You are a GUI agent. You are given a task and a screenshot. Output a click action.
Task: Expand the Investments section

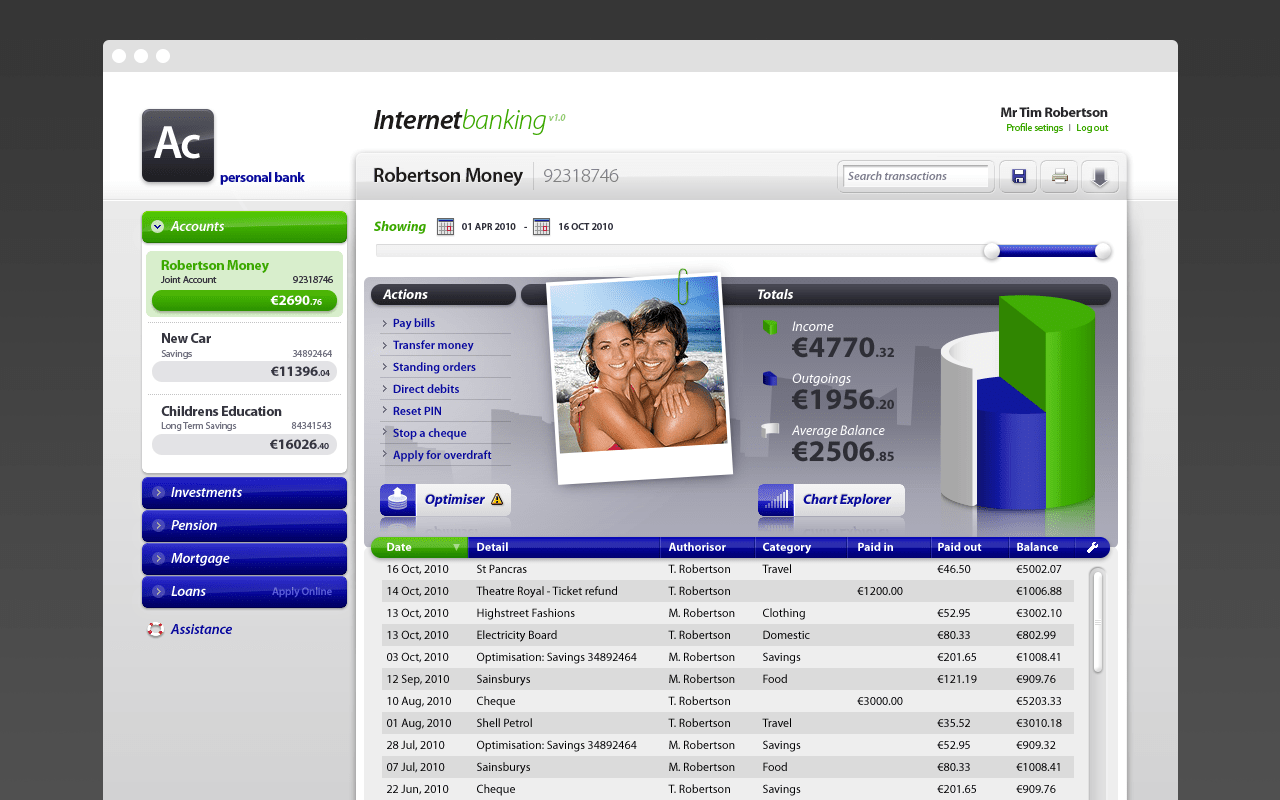coord(158,492)
